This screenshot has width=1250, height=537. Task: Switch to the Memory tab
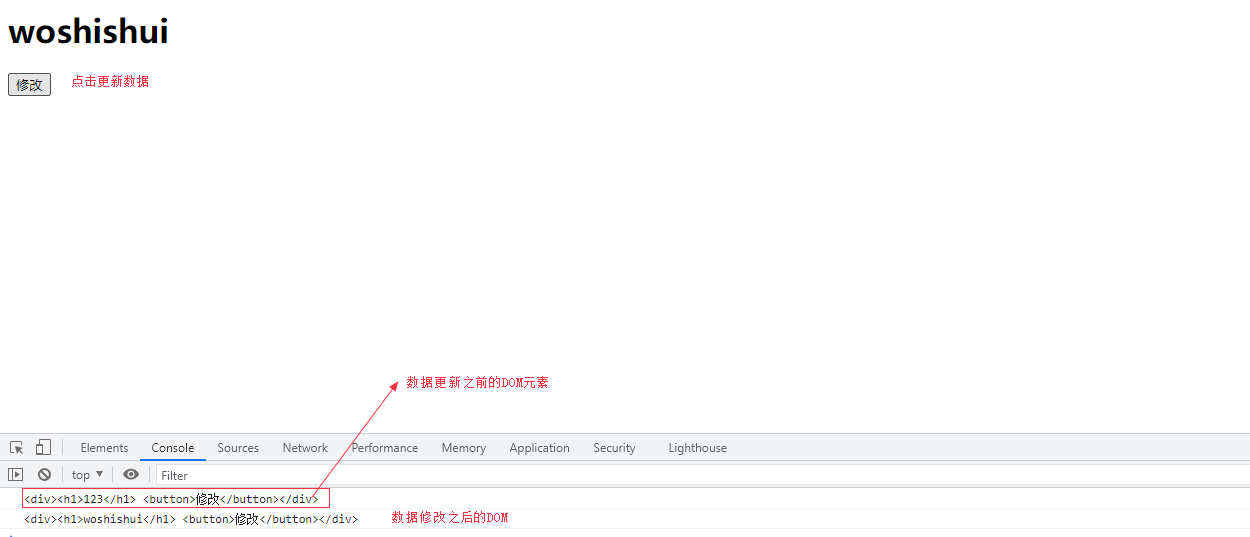tap(464, 448)
